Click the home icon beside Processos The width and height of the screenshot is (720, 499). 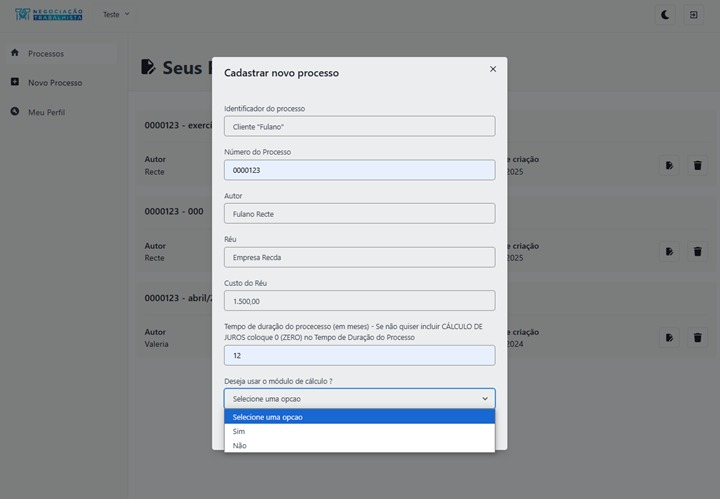pos(15,53)
